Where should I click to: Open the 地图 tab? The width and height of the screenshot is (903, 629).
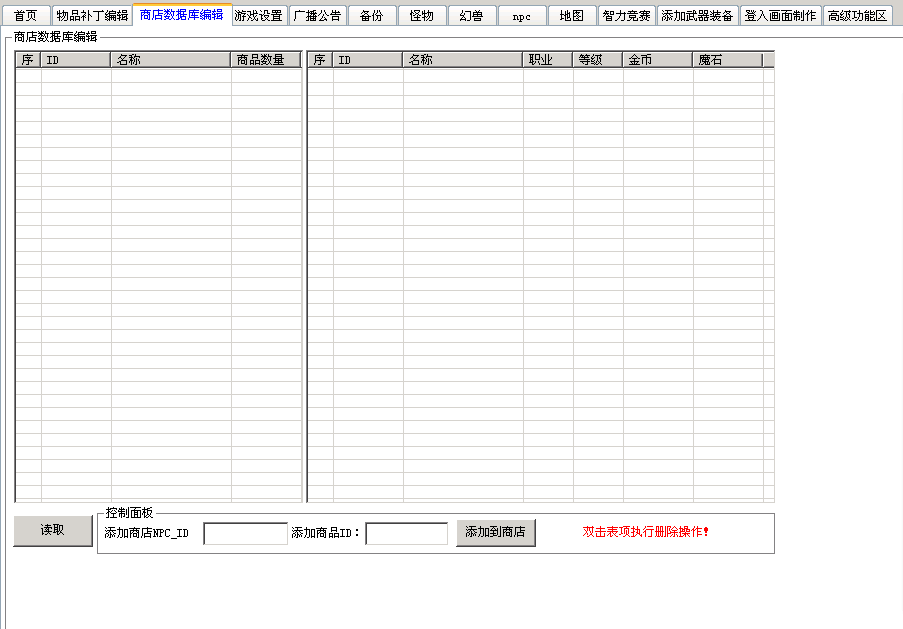pos(572,16)
